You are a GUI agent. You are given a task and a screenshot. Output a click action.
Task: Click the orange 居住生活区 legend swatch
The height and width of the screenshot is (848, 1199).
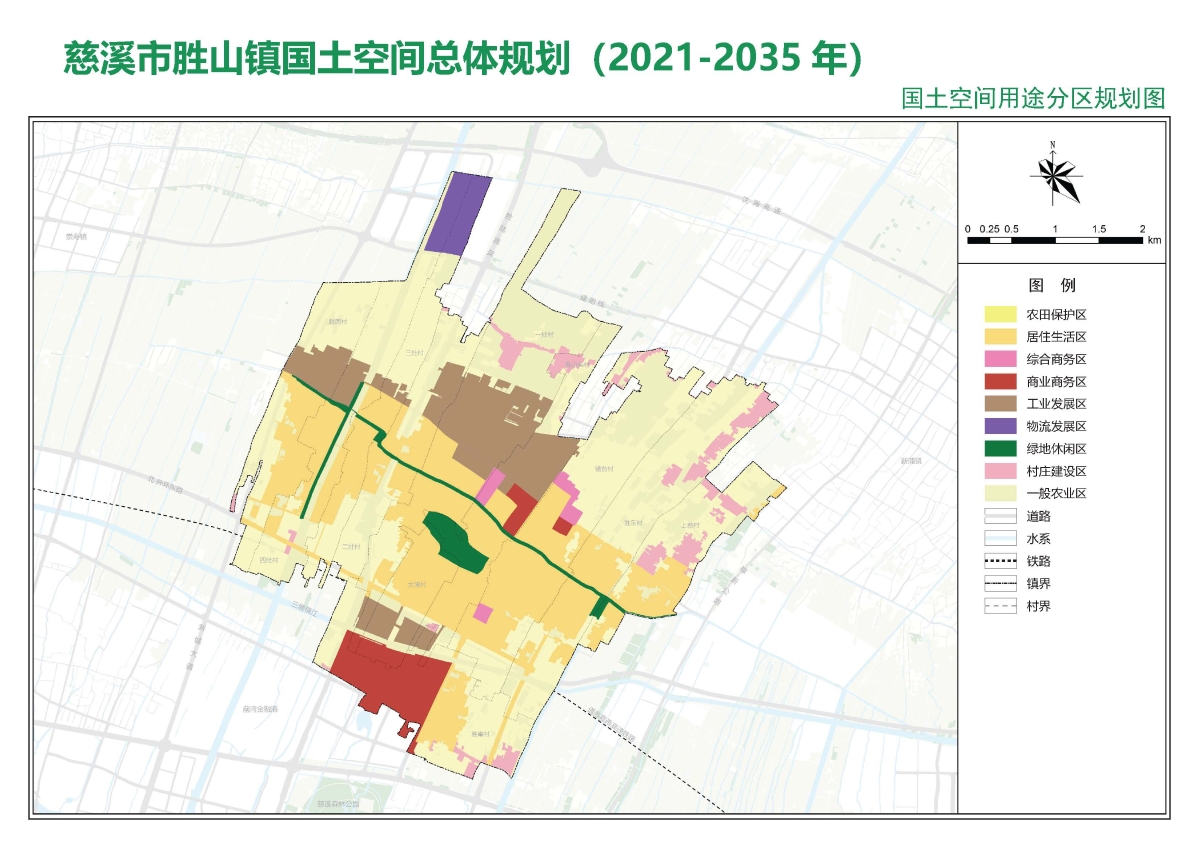(1000, 337)
